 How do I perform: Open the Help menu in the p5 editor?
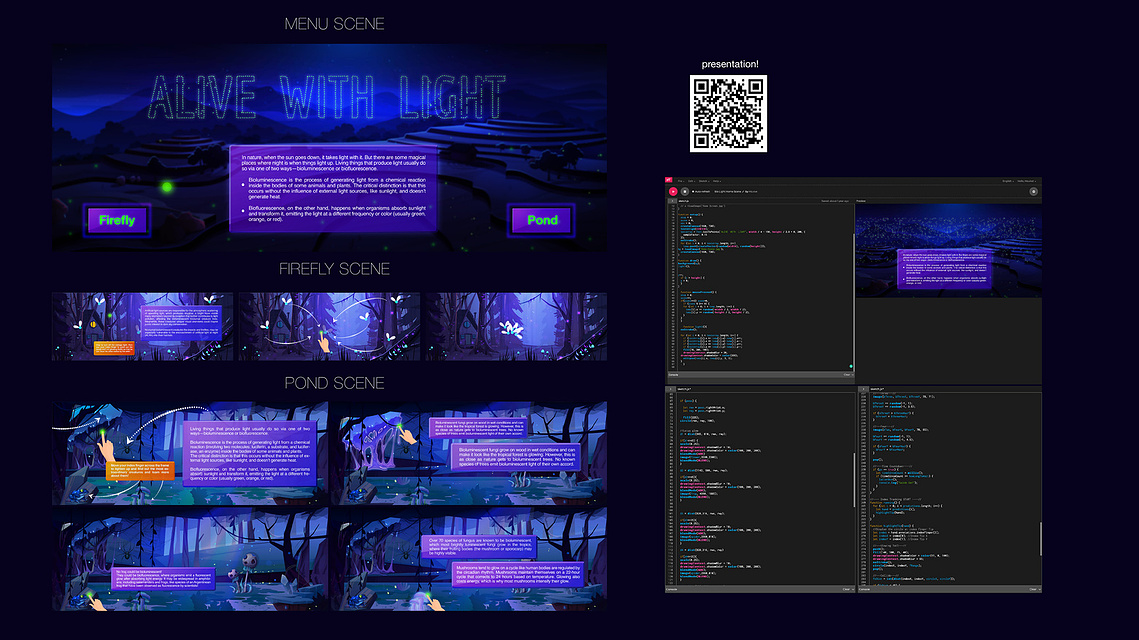(716, 181)
